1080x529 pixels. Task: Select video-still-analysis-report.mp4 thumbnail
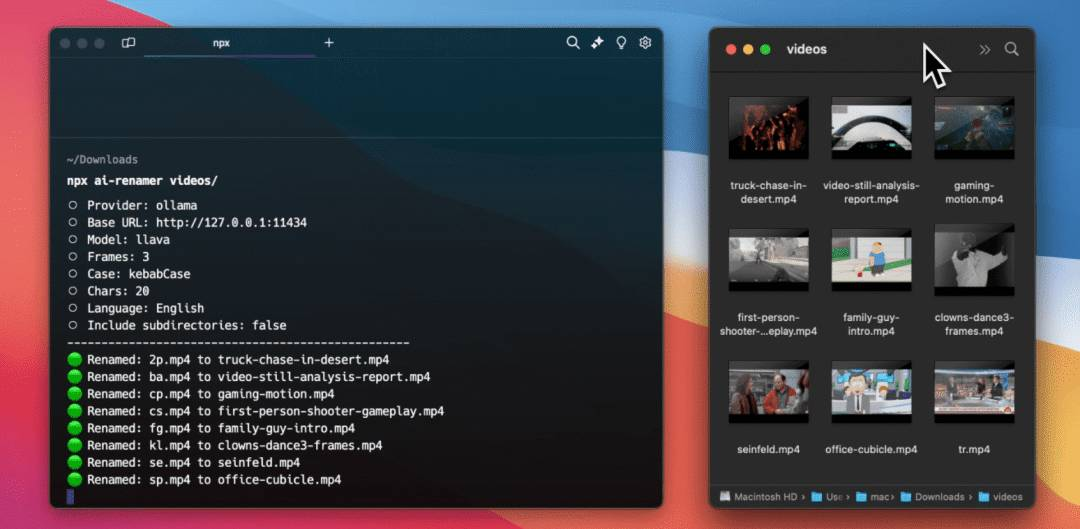point(871,127)
